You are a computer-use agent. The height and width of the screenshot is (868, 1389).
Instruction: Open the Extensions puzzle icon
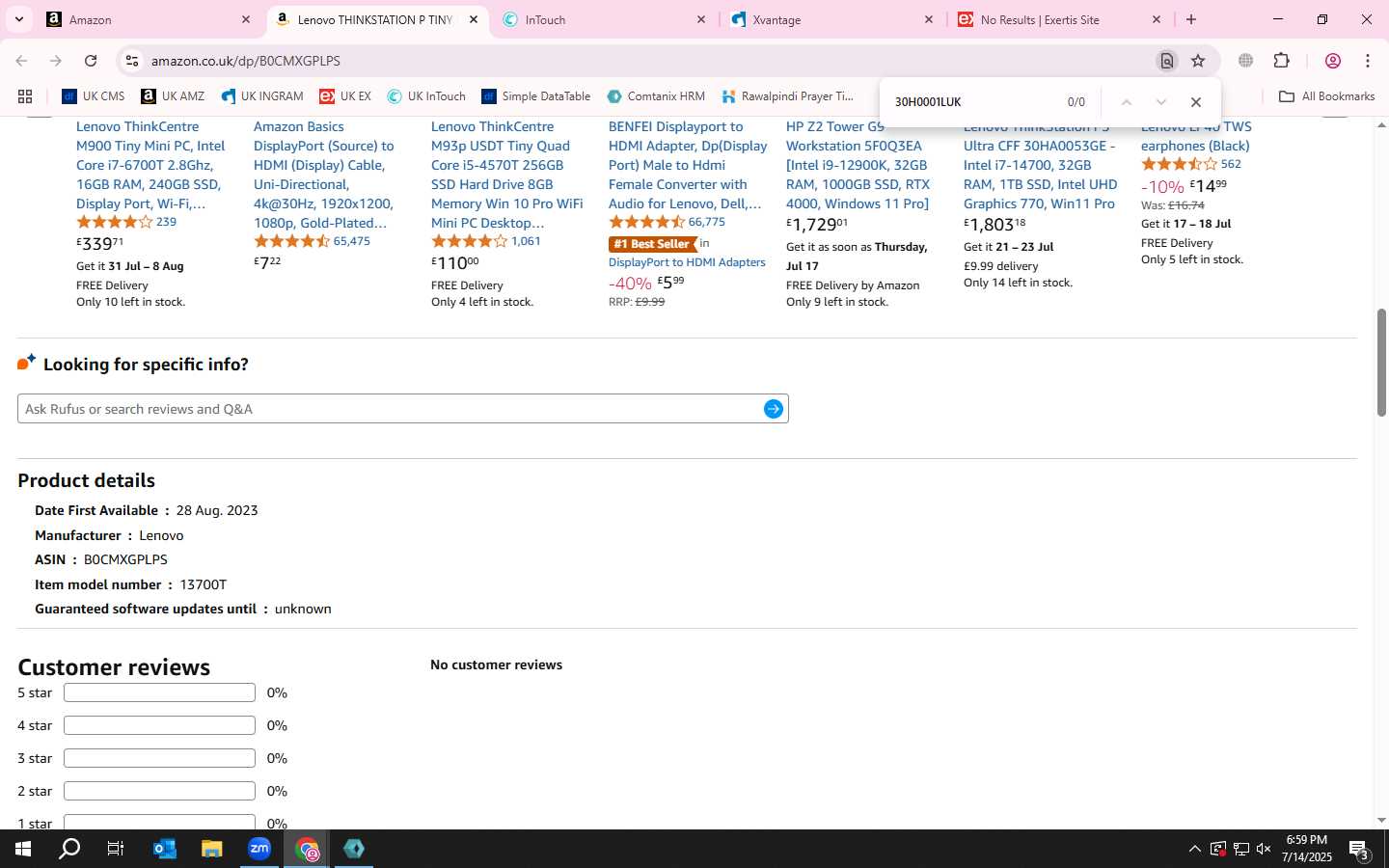pyautogui.click(x=1281, y=61)
